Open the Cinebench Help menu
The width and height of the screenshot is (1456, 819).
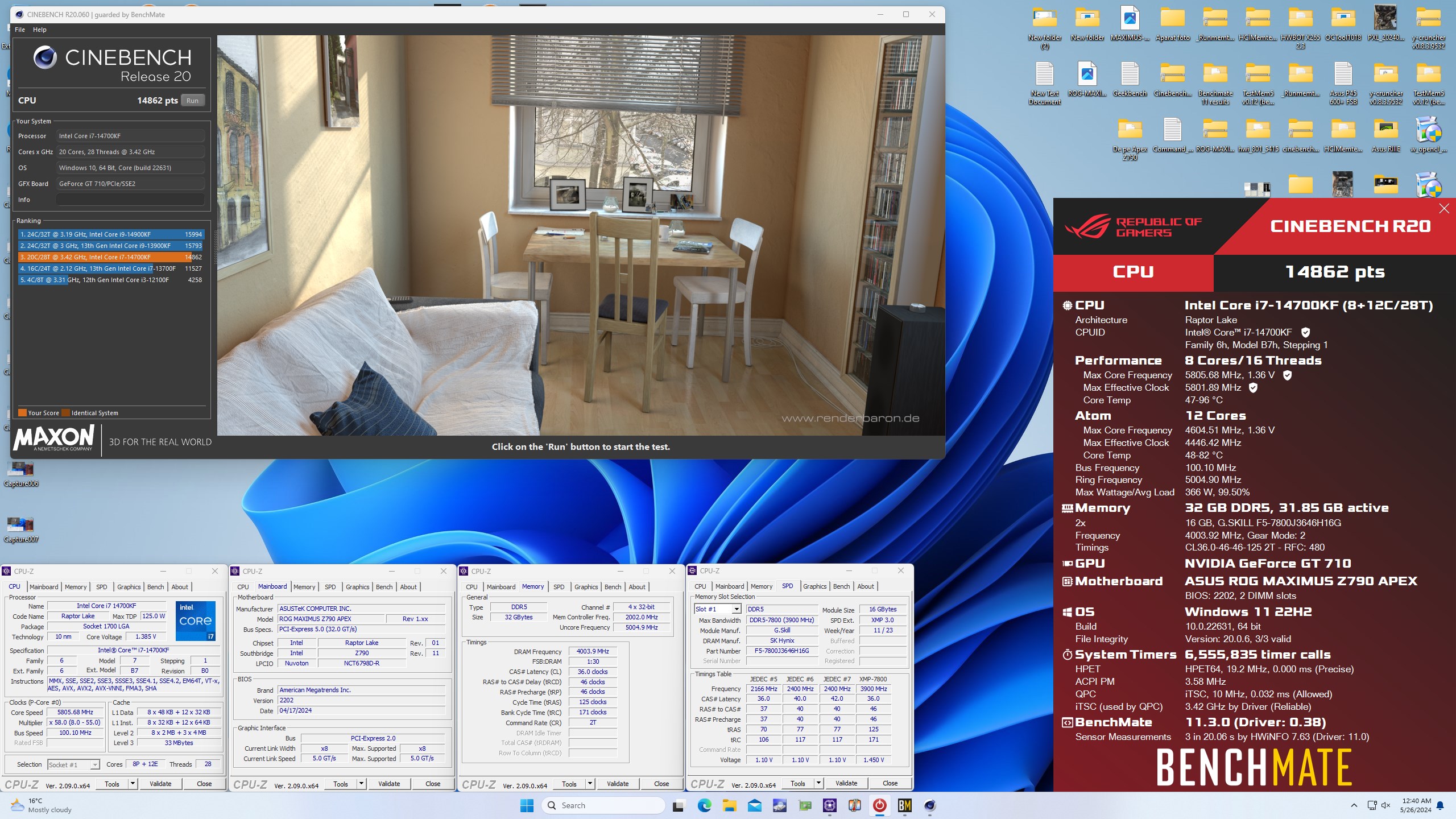[x=40, y=30]
